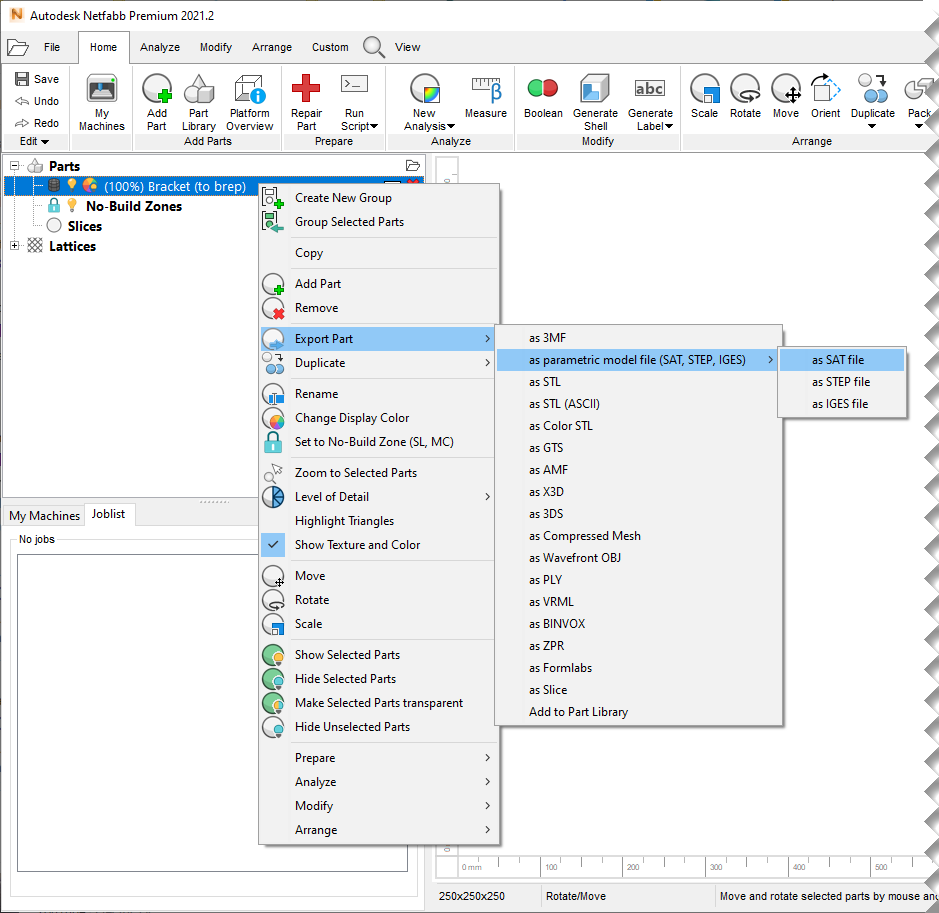The height and width of the screenshot is (913, 939).
Task: Click the magnifier search icon beside View
Action: (x=374, y=47)
